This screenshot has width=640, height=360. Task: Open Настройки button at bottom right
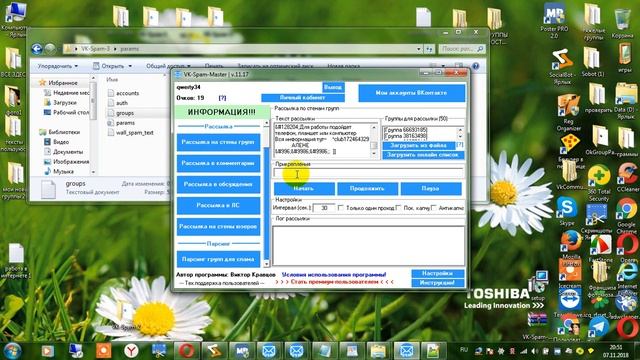pos(438,273)
